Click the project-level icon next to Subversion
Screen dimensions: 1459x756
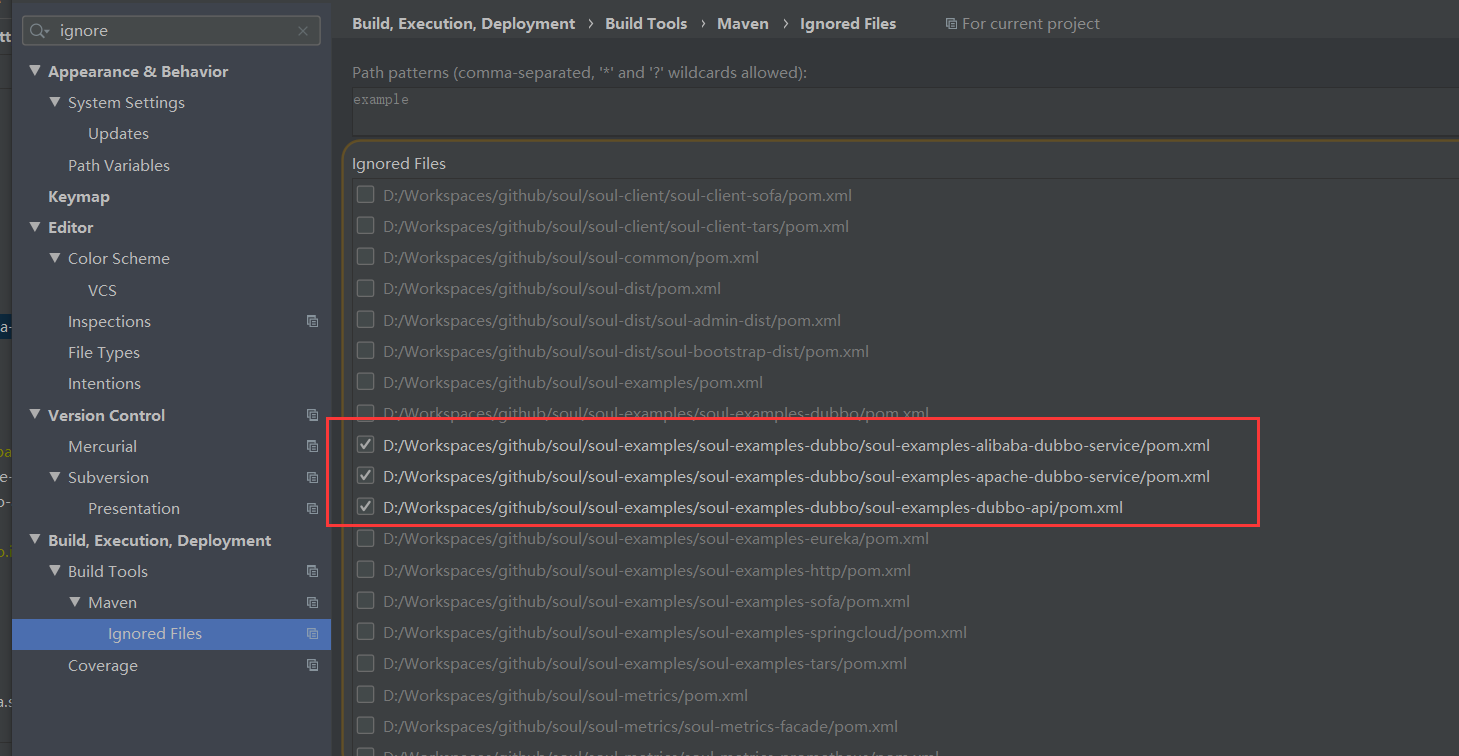(312, 477)
